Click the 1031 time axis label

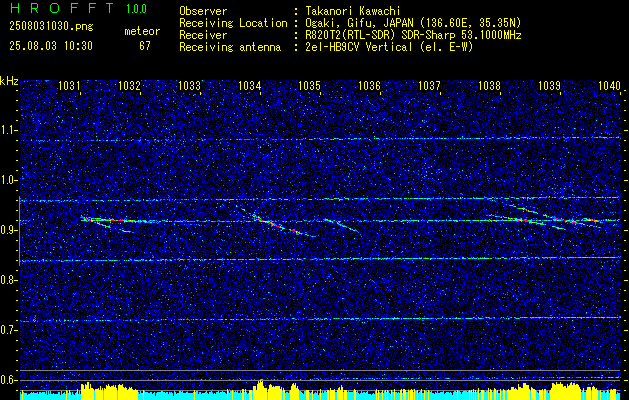[69, 85]
